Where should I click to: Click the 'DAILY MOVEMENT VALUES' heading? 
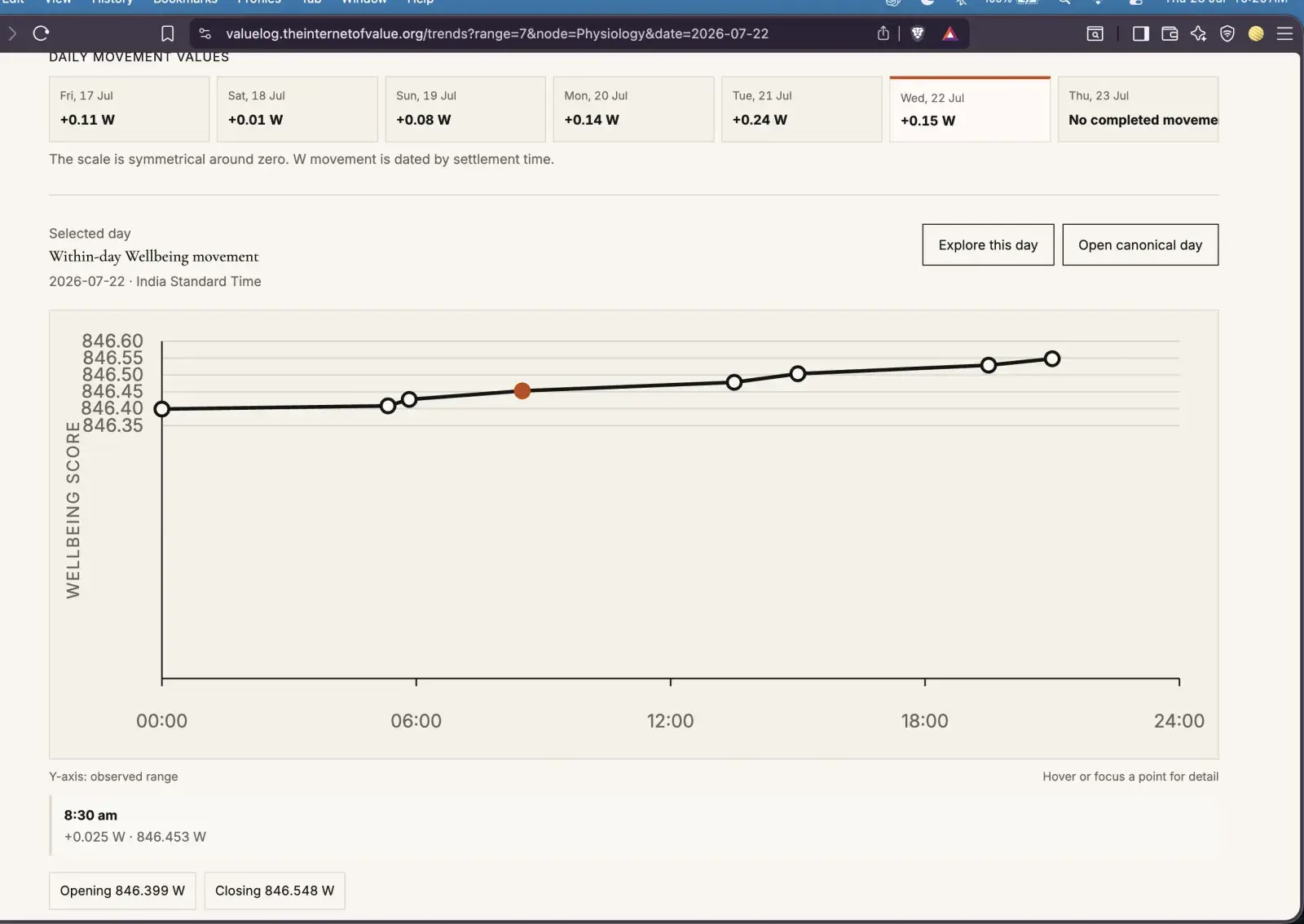[x=139, y=57]
